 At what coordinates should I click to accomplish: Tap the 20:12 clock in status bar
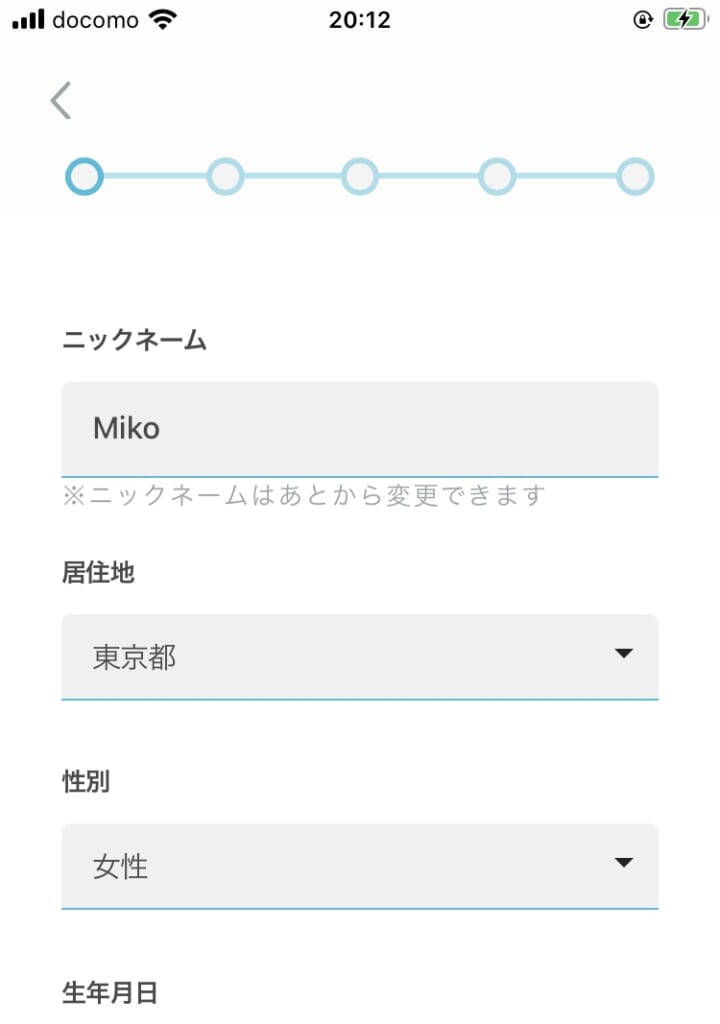tap(359, 20)
